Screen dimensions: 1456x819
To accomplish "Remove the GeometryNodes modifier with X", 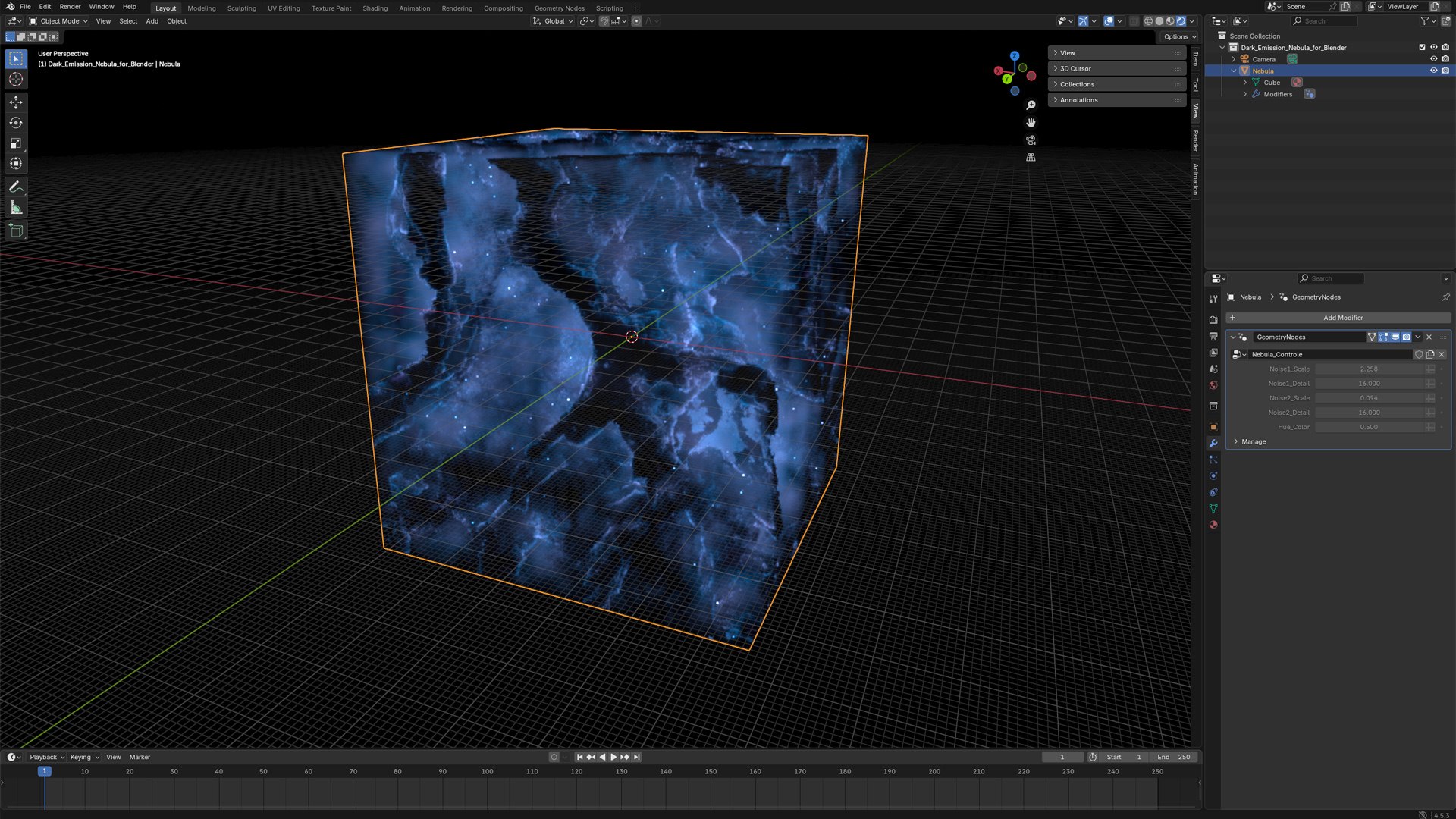I will pos(1429,337).
